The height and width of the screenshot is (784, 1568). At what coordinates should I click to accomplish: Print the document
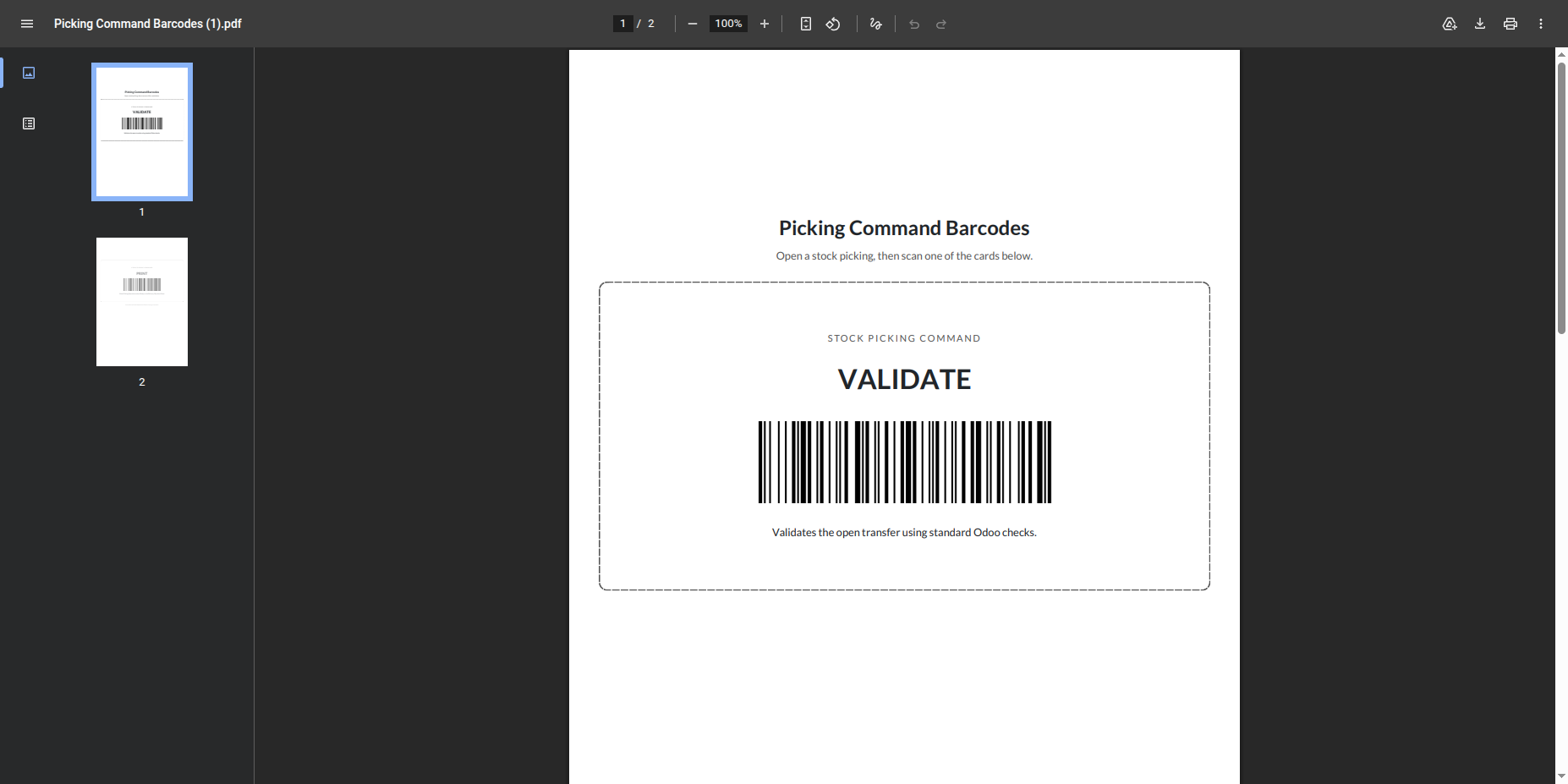1510,24
